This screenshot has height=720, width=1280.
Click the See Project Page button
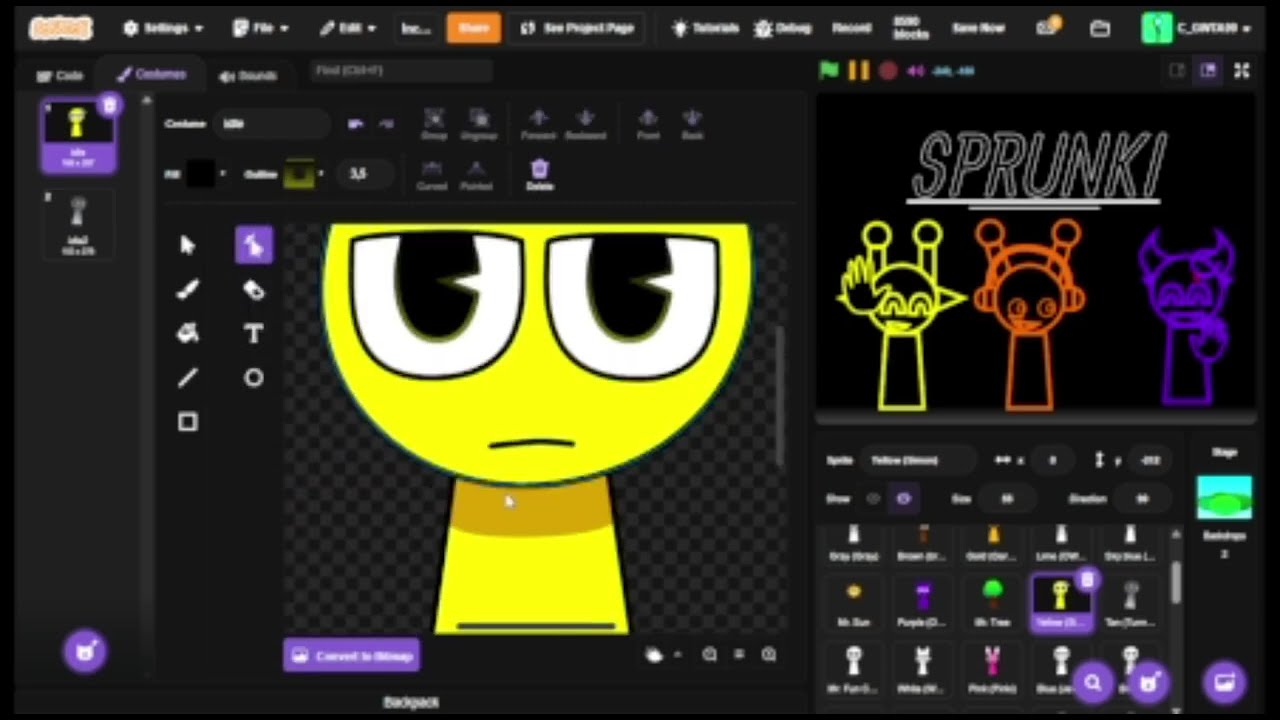[x=576, y=28]
